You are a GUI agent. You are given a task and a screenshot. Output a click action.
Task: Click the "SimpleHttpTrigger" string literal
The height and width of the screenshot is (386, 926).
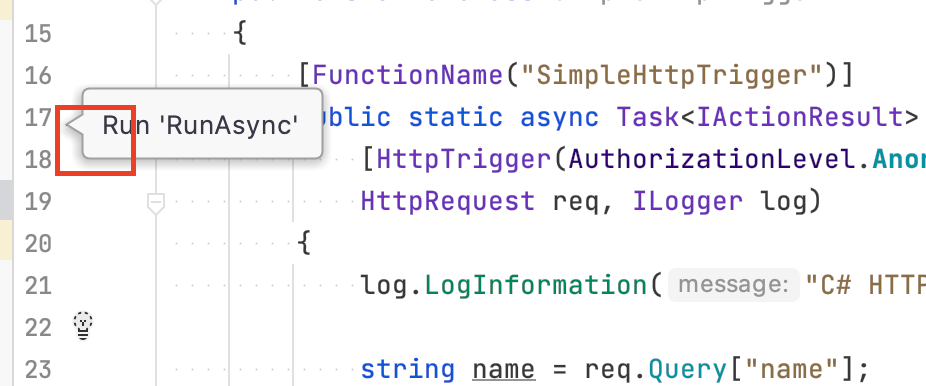(x=673, y=76)
